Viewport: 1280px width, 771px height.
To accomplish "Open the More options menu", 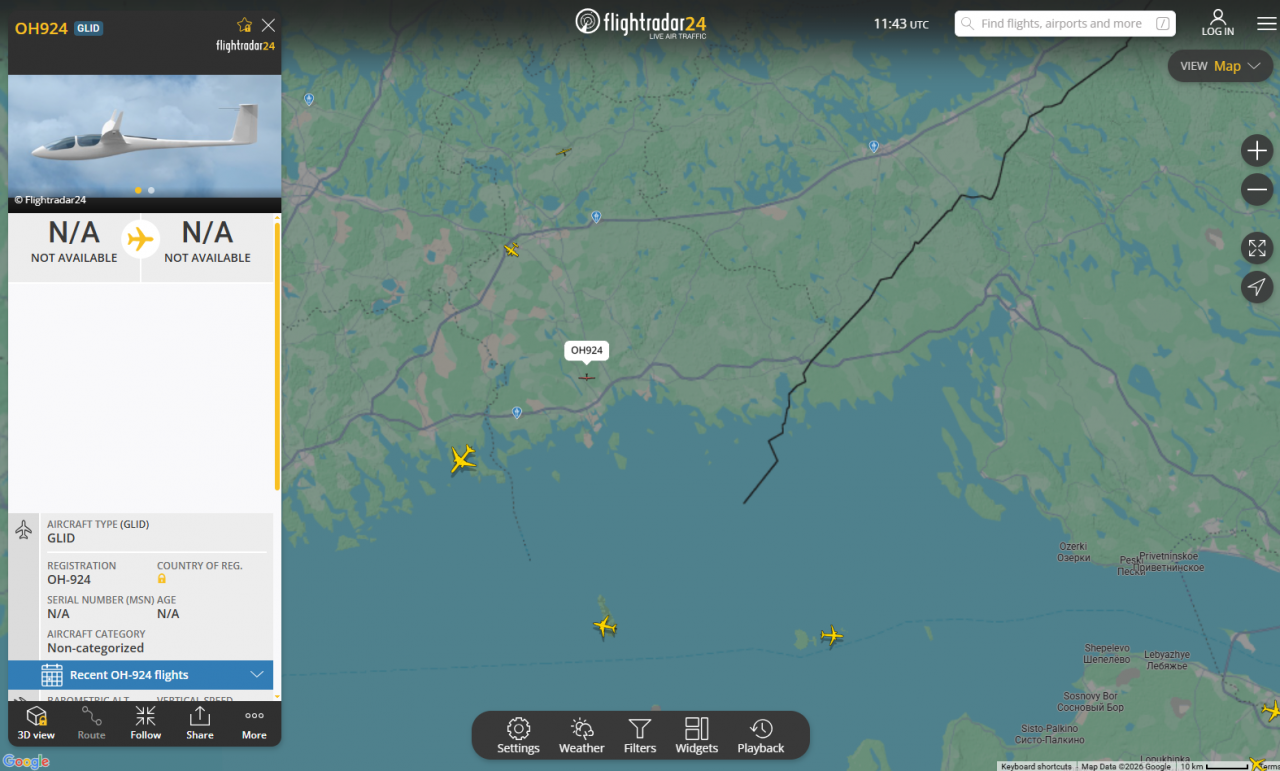I will point(254,723).
